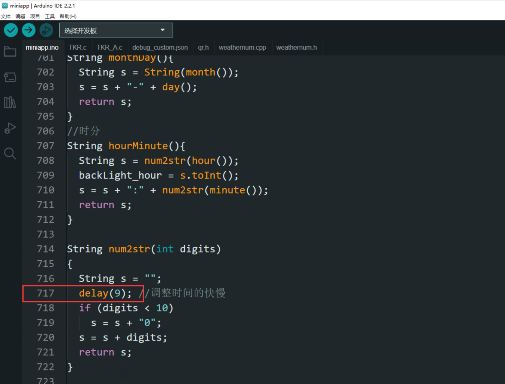
Task: Click line number 707 in gutter
Action: click(45, 146)
